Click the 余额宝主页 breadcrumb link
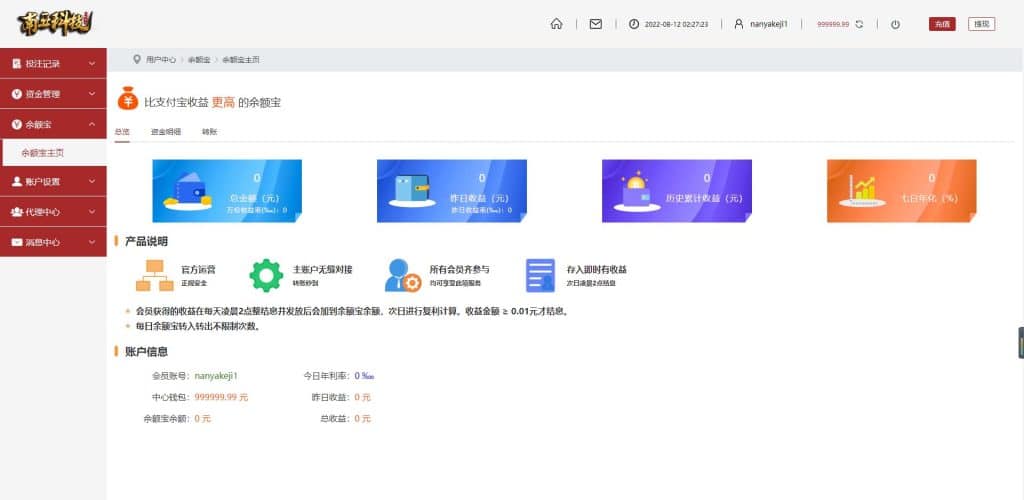The height and width of the screenshot is (500, 1024). [x=241, y=59]
